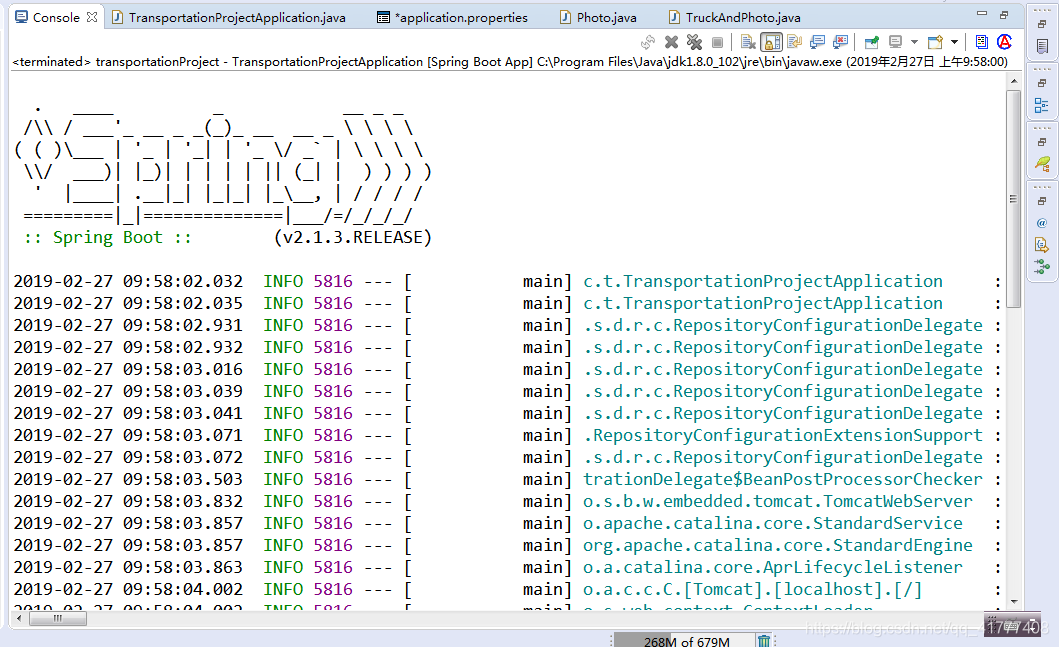Expand dropdown arrow beside Open Console
Image resolution: width=1059 pixels, height=647 pixels.
954,43
